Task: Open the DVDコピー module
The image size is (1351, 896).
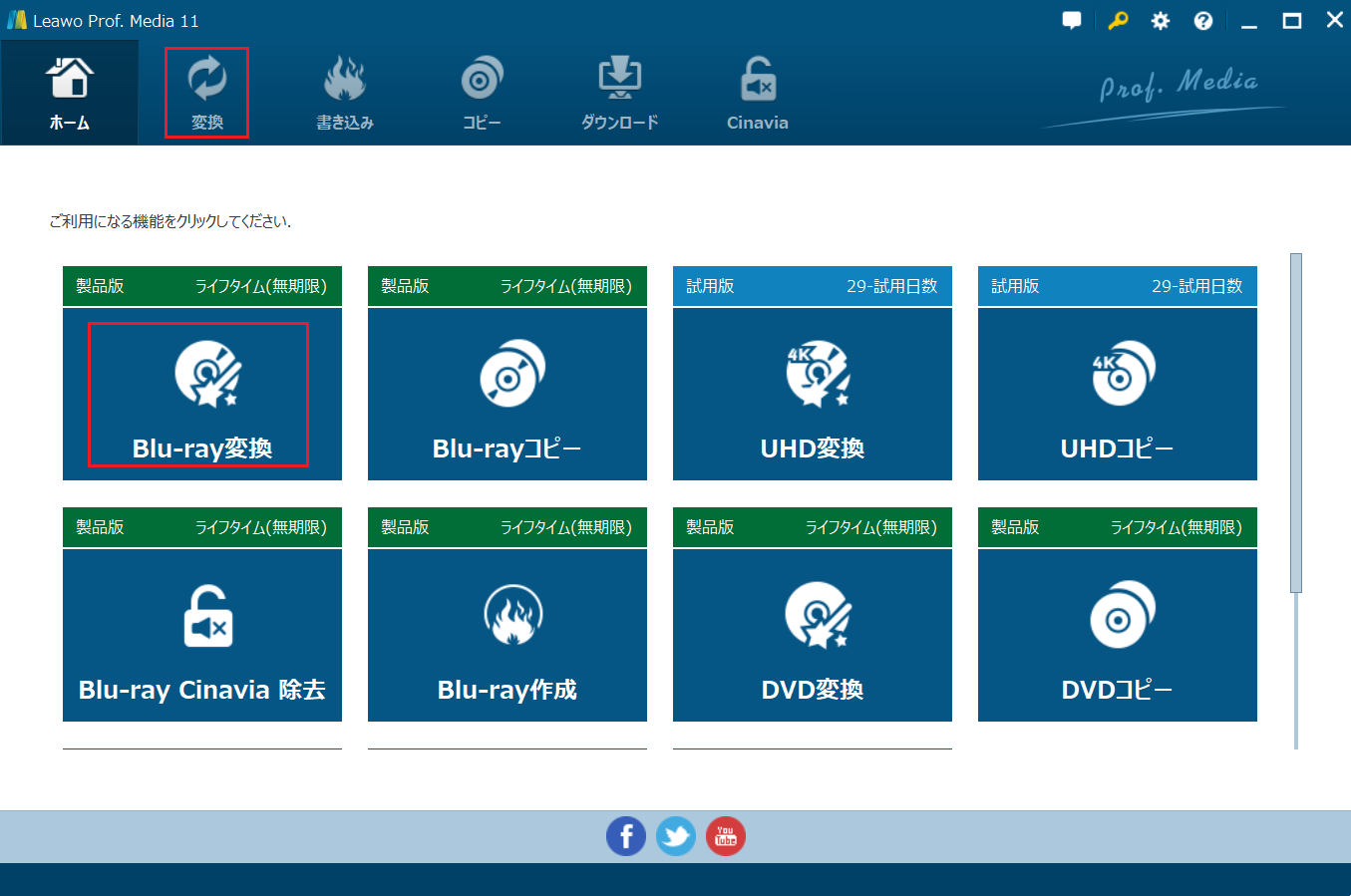Action: pos(1117,635)
